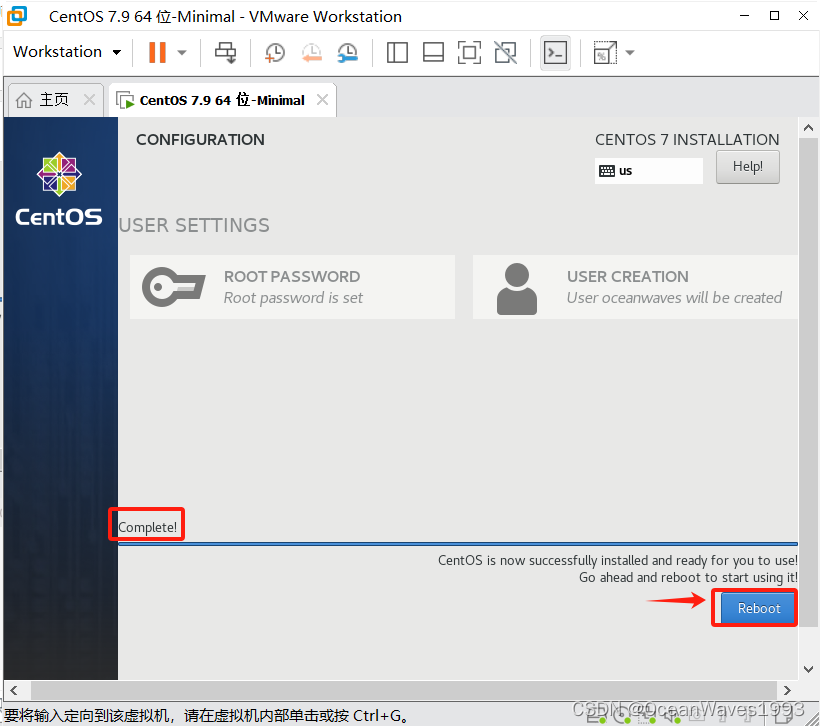Image resolution: width=820 pixels, height=726 pixels.
Task: Click the us keyboard layout indicator
Action: click(648, 171)
